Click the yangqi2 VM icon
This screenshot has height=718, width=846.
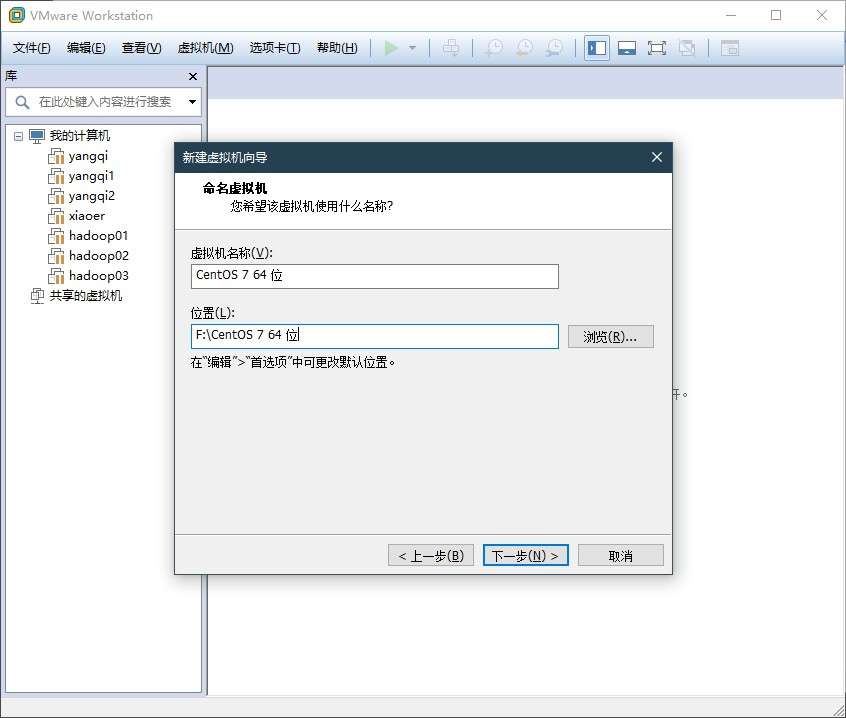point(56,196)
